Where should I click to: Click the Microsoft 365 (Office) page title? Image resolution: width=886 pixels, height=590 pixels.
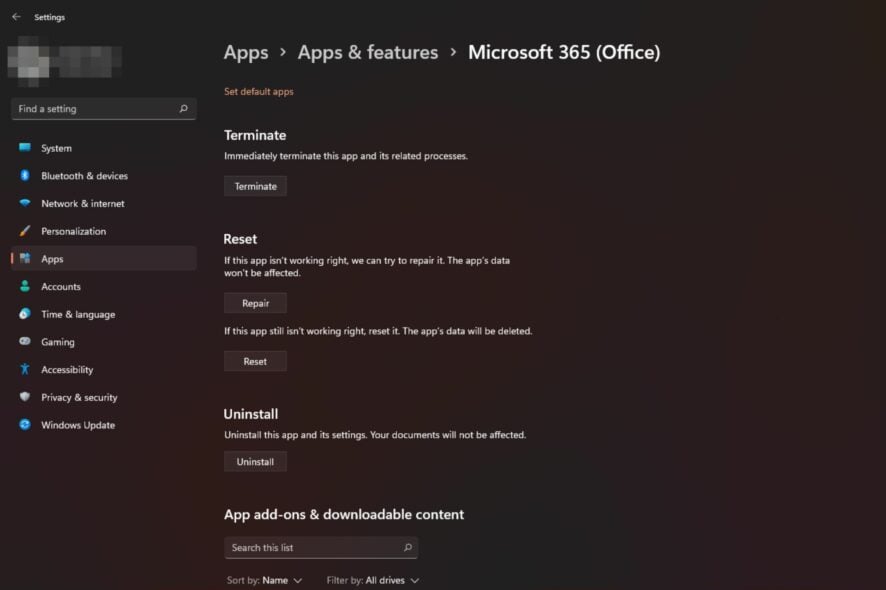pyautogui.click(x=564, y=53)
